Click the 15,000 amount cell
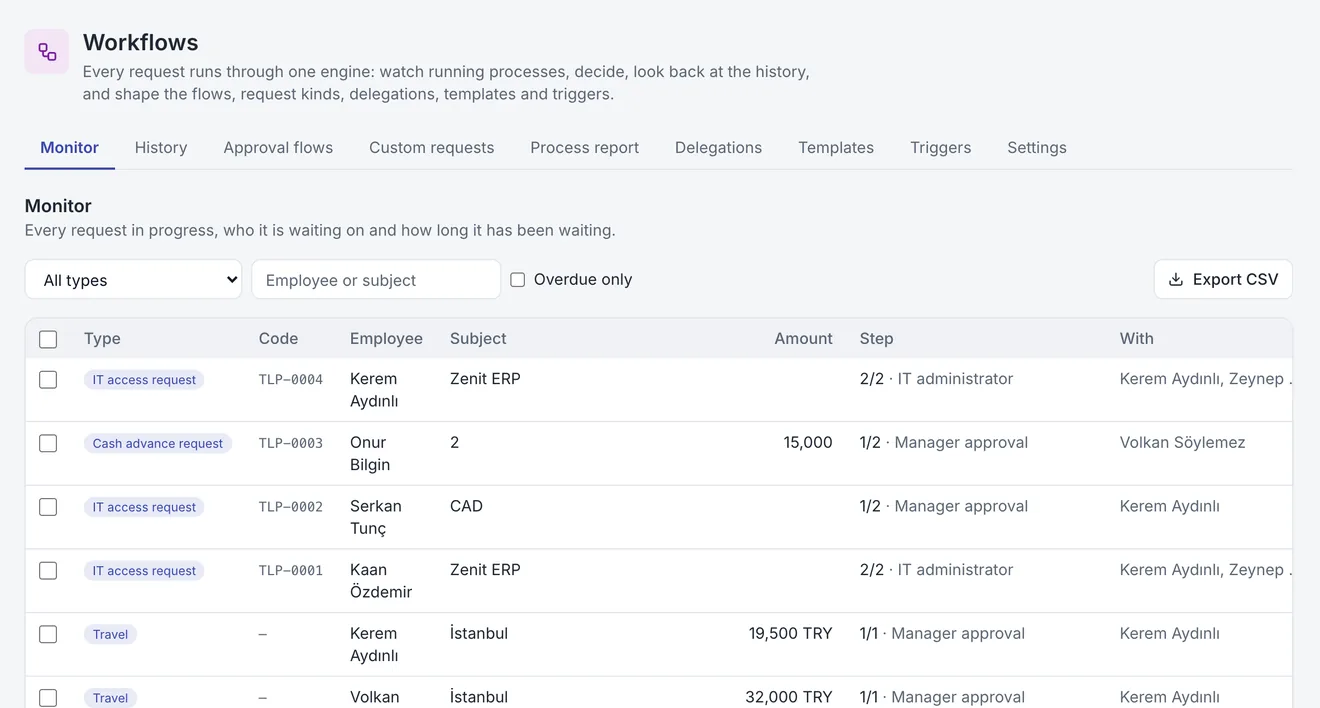 808,442
